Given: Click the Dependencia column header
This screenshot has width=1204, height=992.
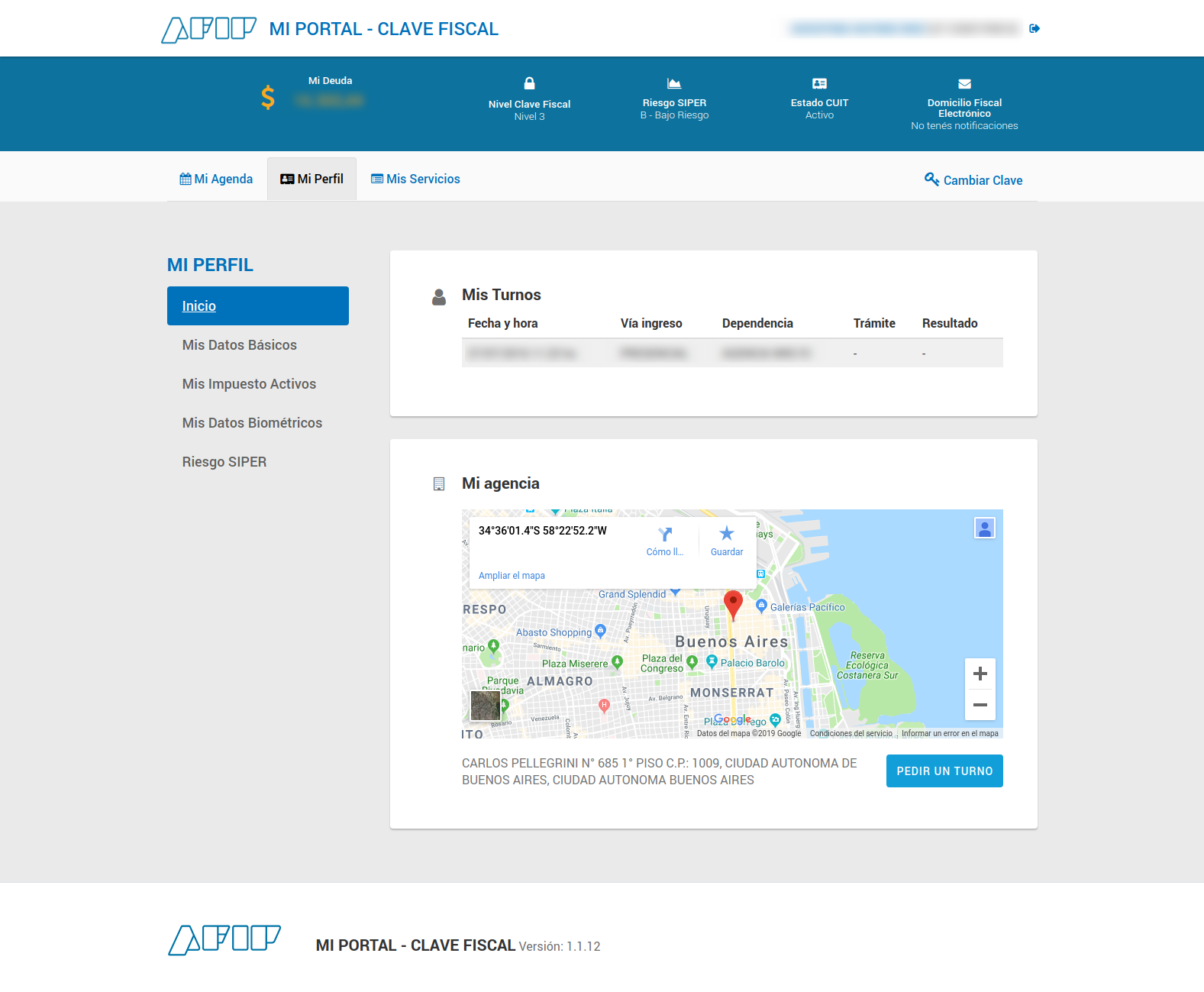Looking at the screenshot, I should tap(757, 323).
